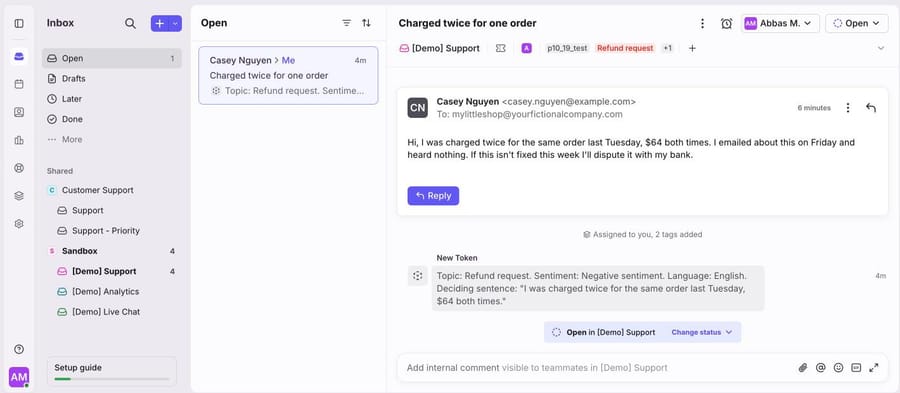Image resolution: width=900 pixels, height=393 pixels.
Task: Click the ticket icon next to [Demo] Support
Action: 501,48
